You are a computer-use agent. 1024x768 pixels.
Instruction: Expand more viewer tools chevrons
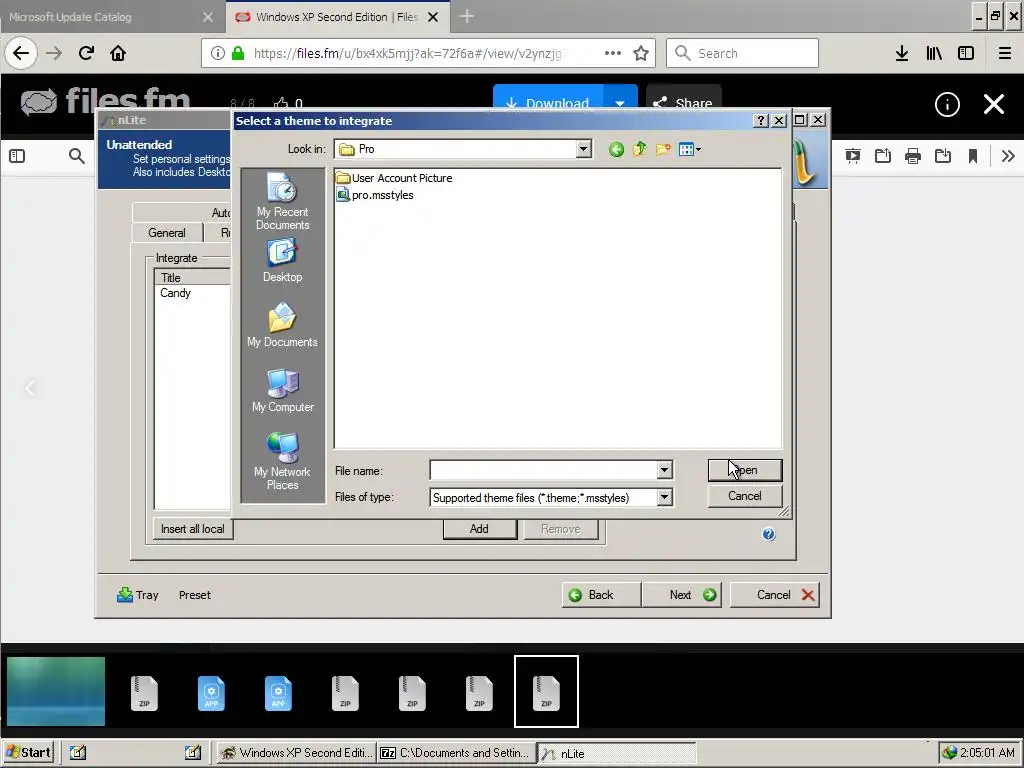tap(1008, 156)
